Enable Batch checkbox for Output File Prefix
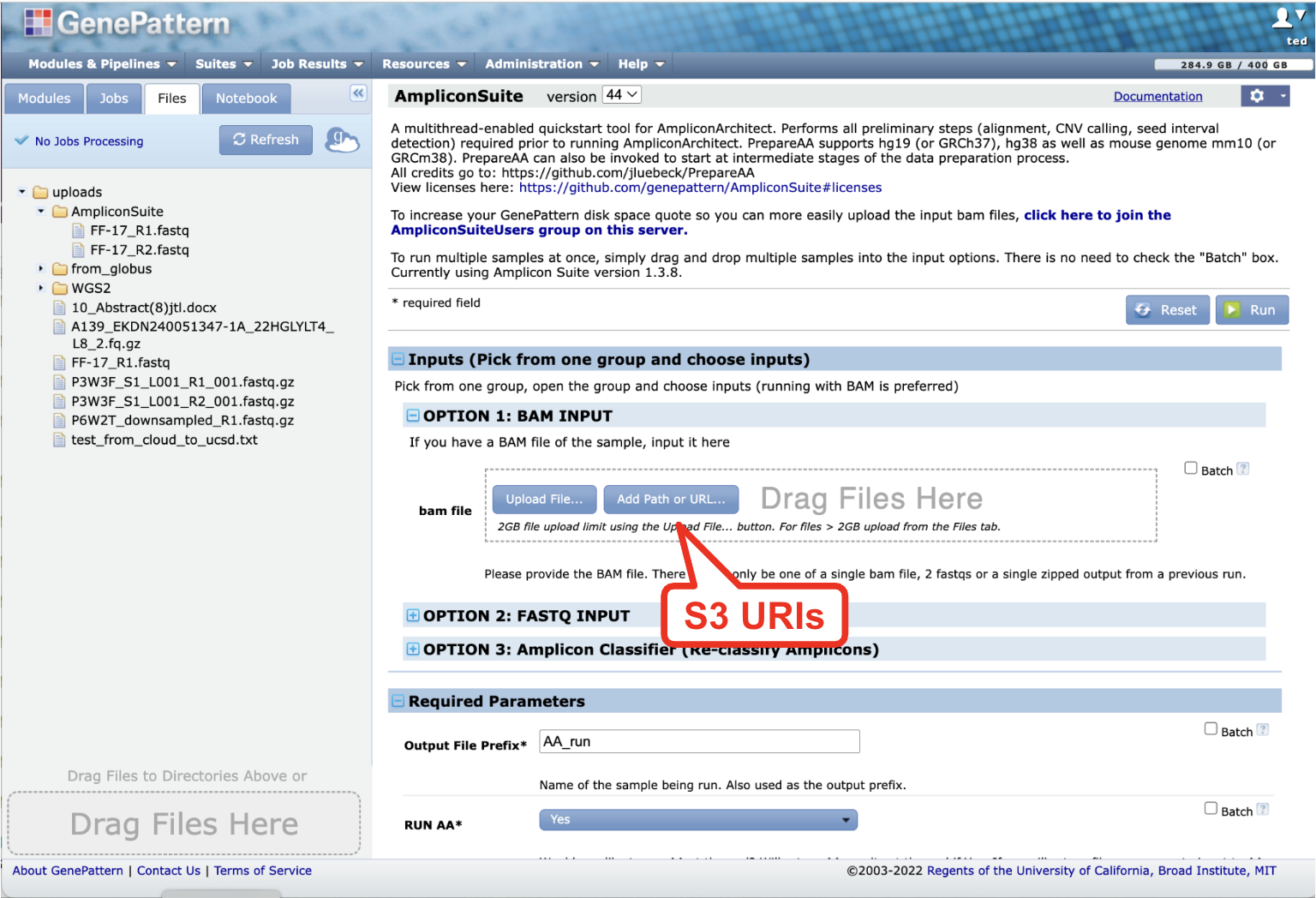 click(1211, 728)
